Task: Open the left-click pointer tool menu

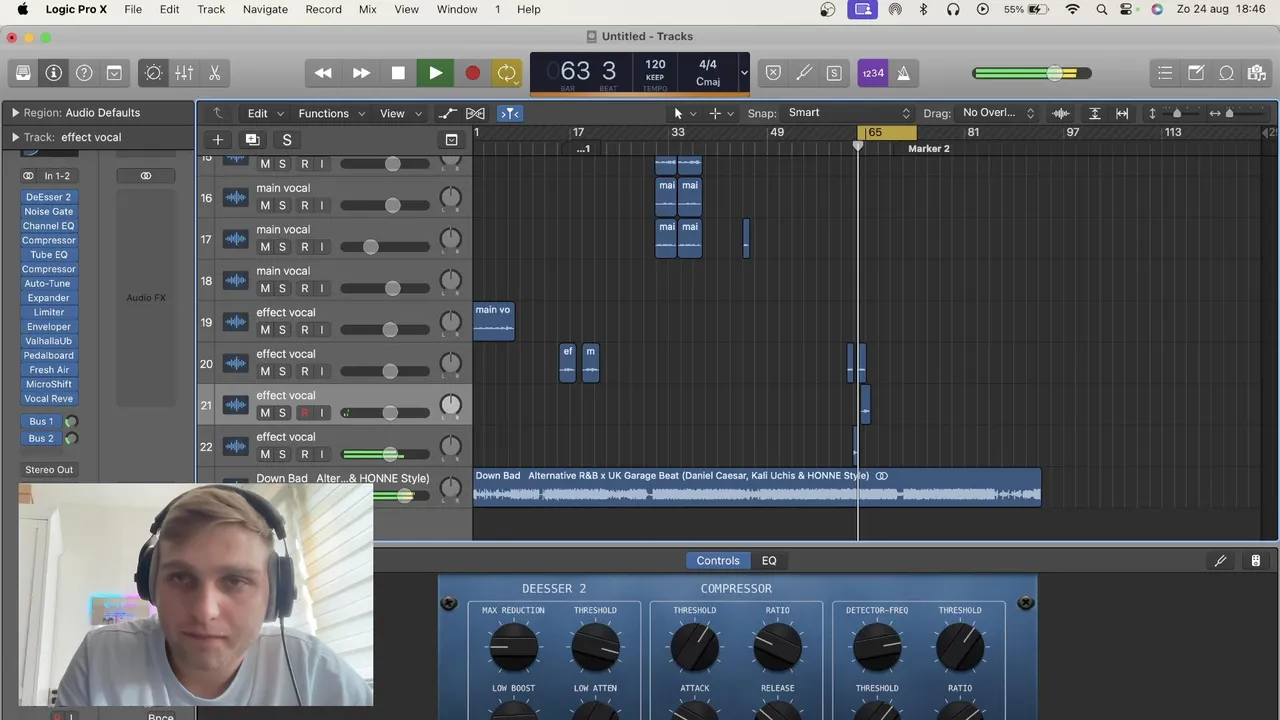Action: point(684,113)
